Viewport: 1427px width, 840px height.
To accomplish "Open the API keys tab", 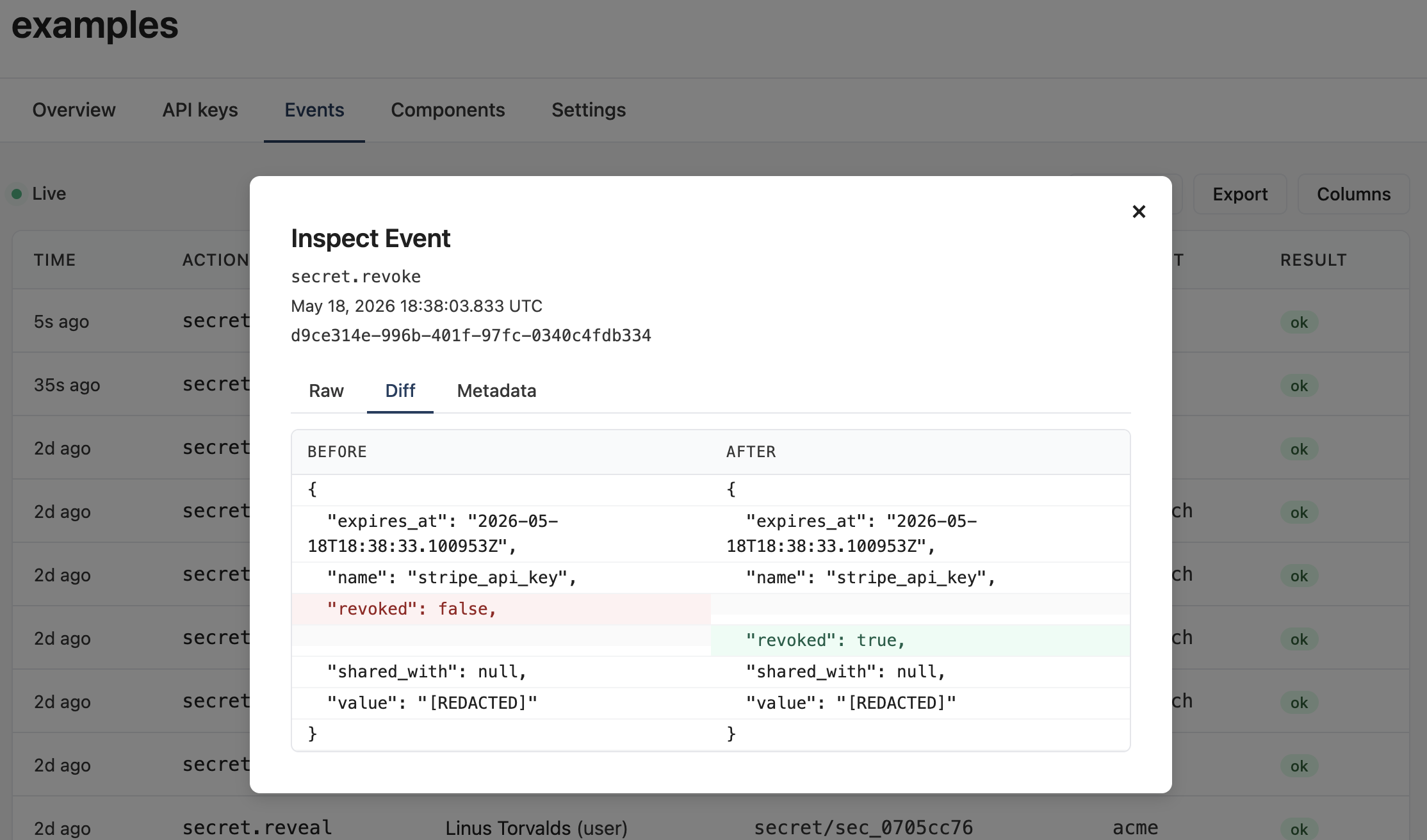I will pos(200,110).
